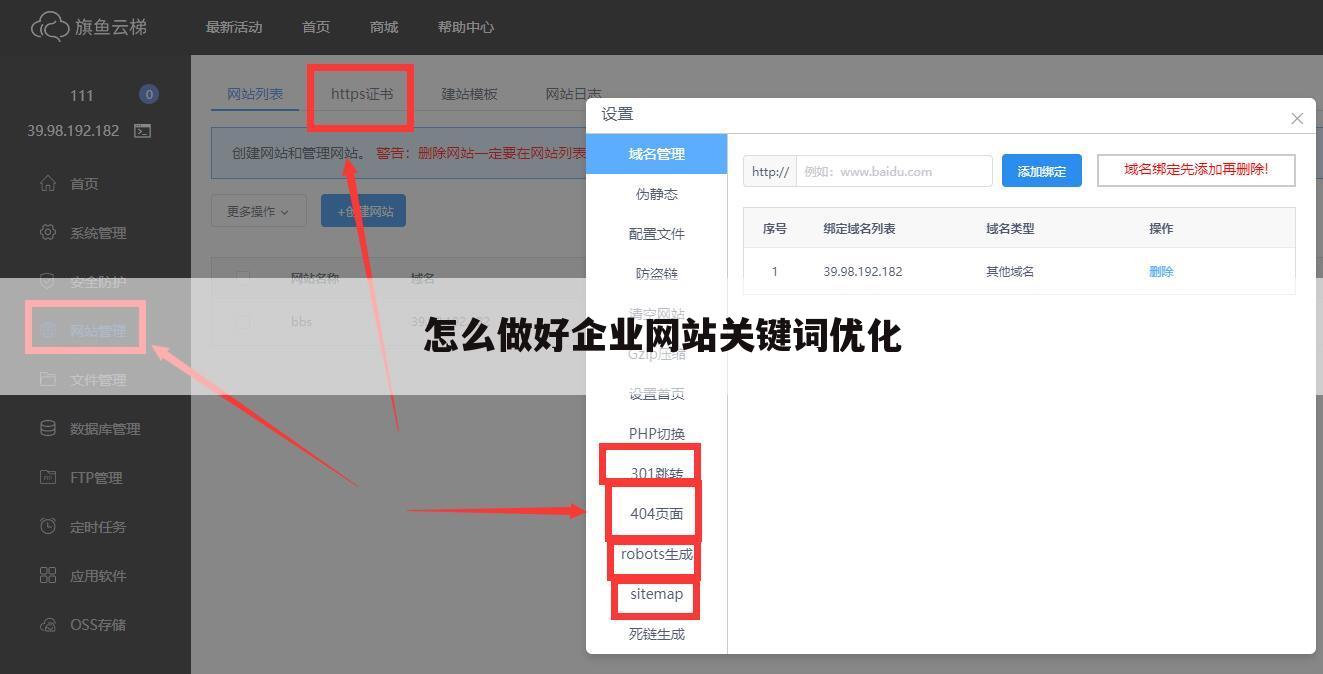Click the 其他域名 domain type cell
This screenshot has height=674, width=1323.
[x=1010, y=271]
